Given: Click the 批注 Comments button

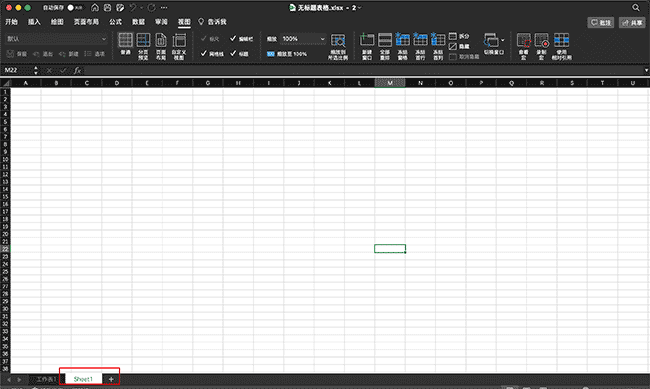Looking at the screenshot, I should (x=600, y=22).
